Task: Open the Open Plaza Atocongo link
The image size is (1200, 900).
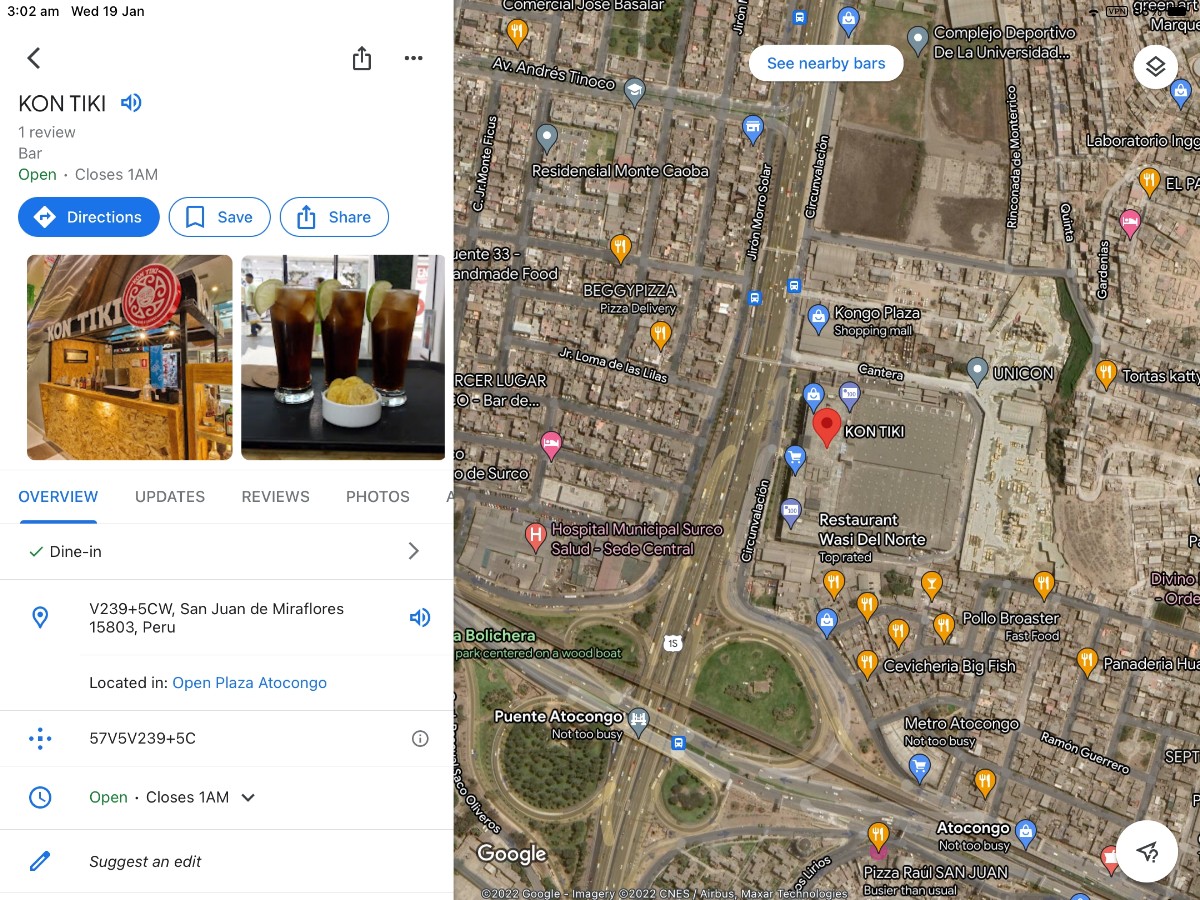Action: point(250,683)
